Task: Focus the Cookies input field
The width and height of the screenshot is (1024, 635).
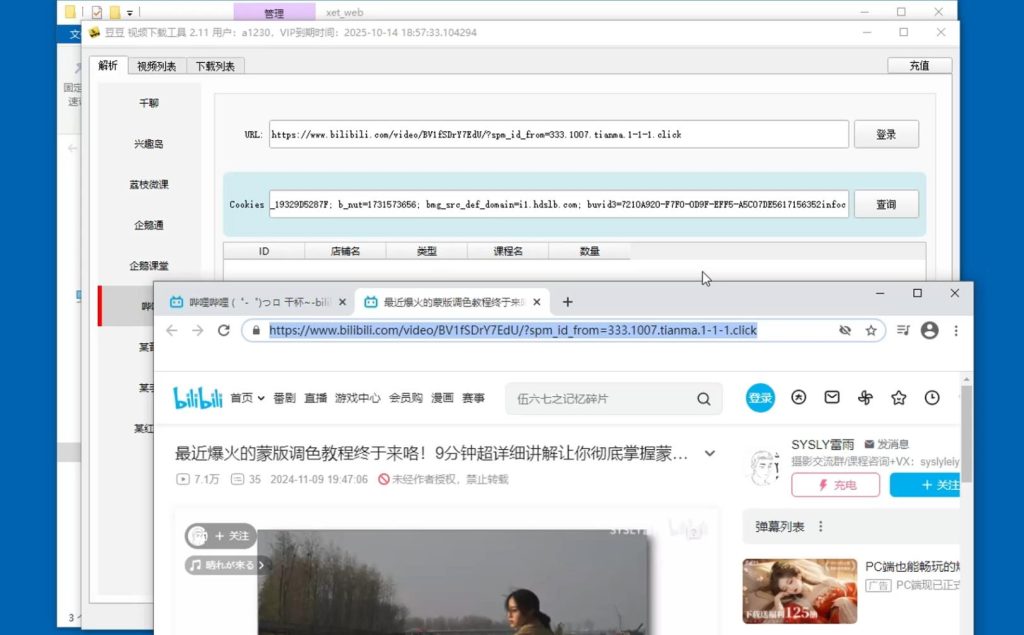Action: 559,204
